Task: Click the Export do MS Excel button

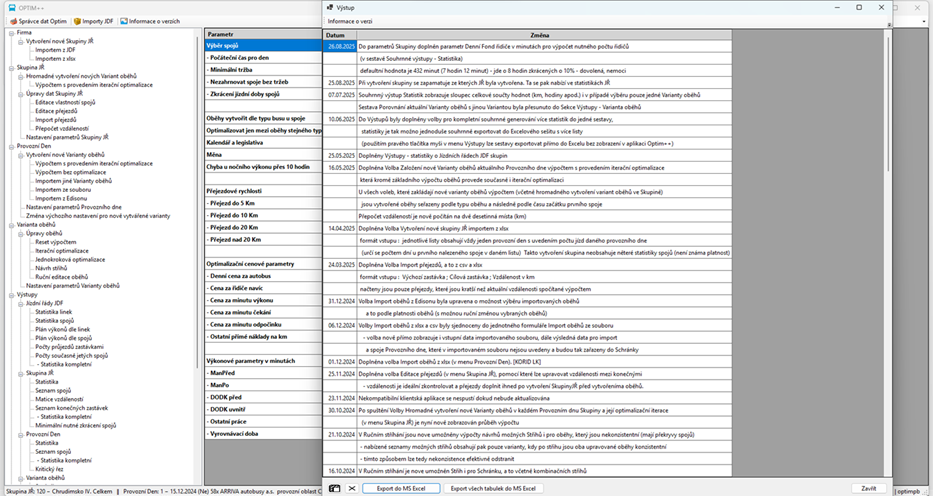Action: 400,488
